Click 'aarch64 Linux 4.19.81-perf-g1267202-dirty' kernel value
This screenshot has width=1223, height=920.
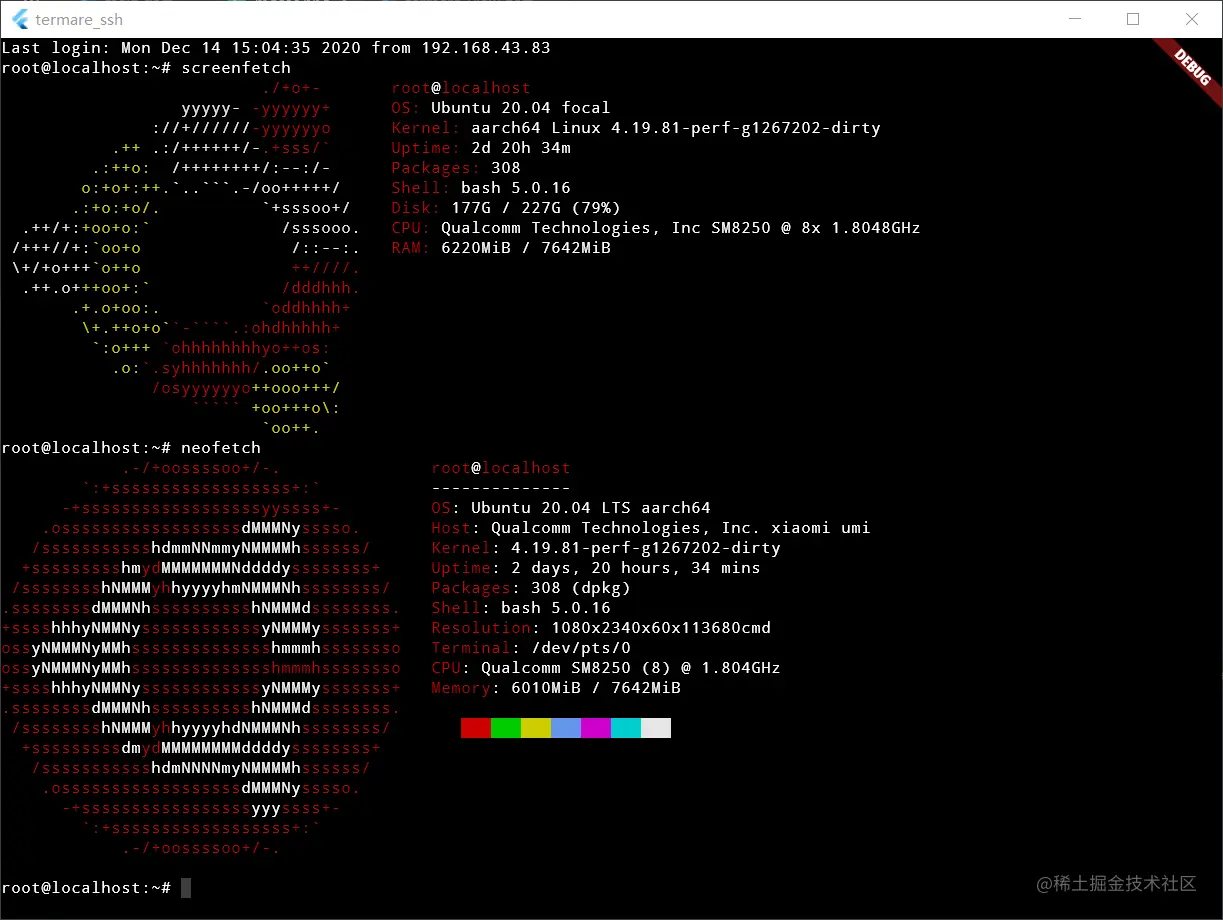pyautogui.click(x=676, y=128)
